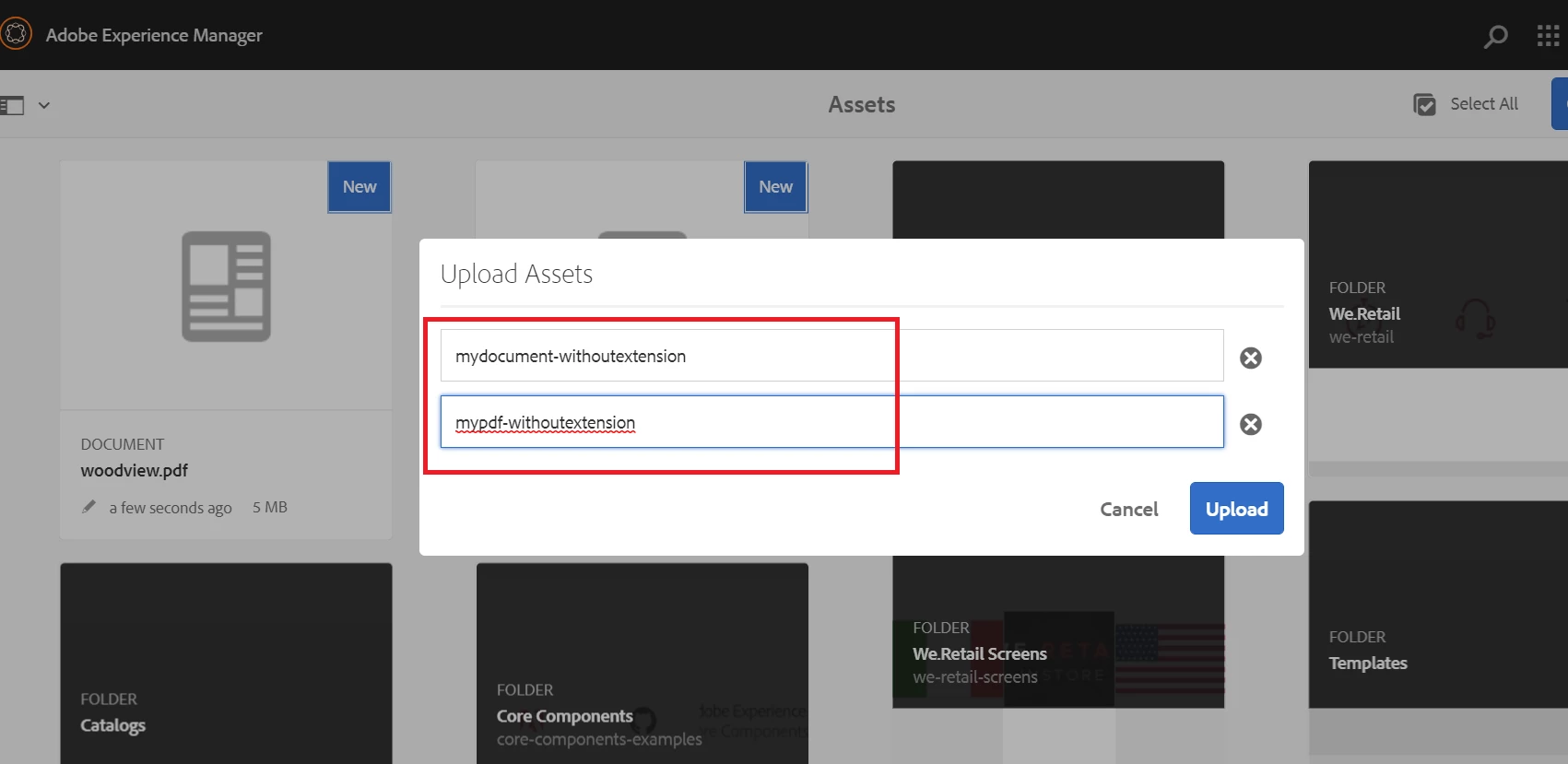The width and height of the screenshot is (1568, 764).
Task: Click the we-retail-screens name text
Action: click(x=975, y=677)
